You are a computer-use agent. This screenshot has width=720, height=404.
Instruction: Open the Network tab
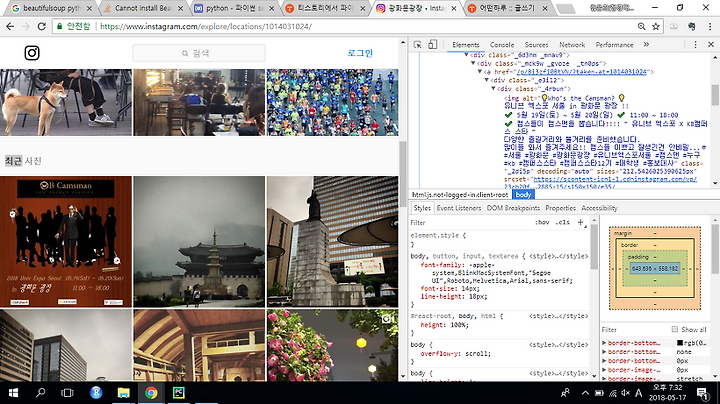pos(572,45)
